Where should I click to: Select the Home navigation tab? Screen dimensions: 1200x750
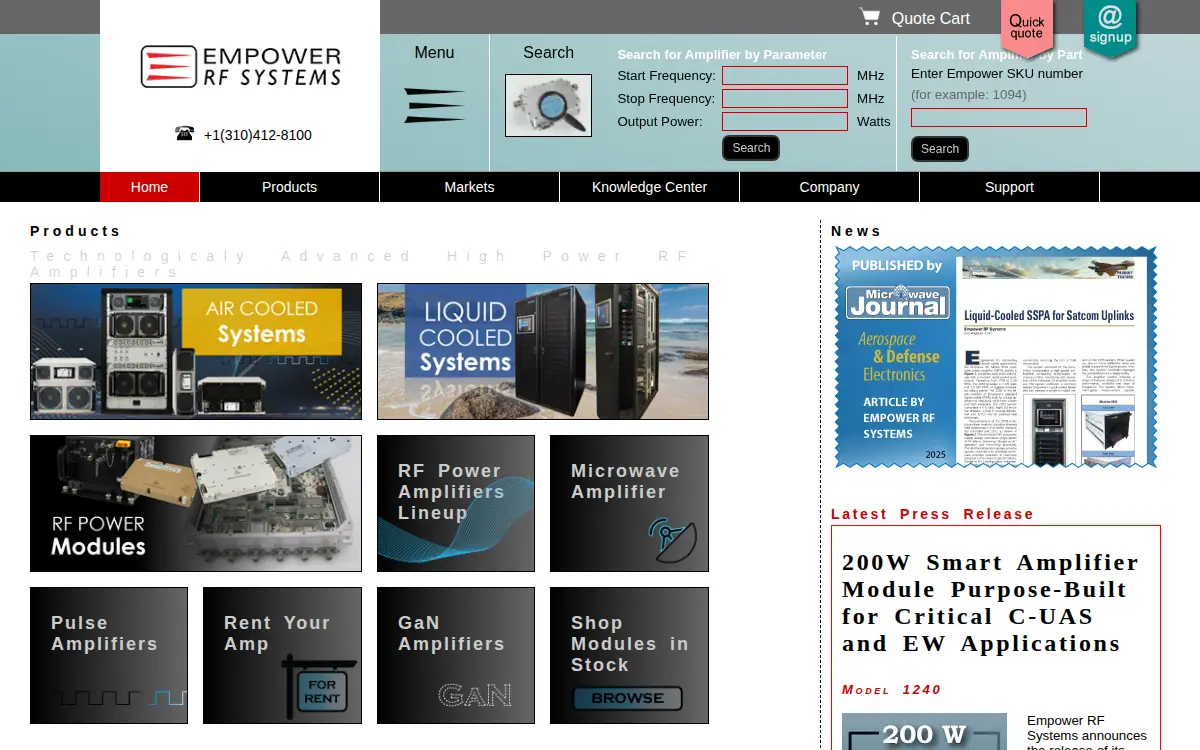(x=149, y=187)
